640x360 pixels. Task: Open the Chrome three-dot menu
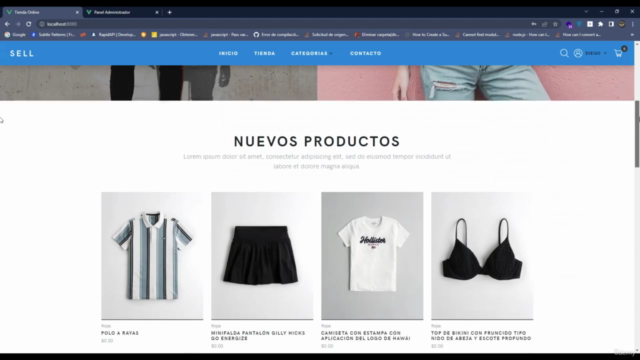(x=633, y=24)
